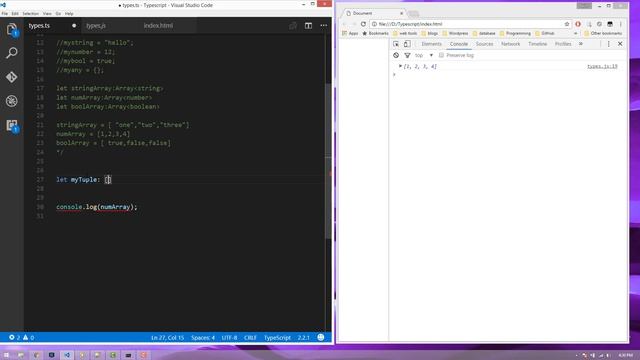Open the Help menu in VS Code
This screenshot has height=360, width=640.
(69, 13)
